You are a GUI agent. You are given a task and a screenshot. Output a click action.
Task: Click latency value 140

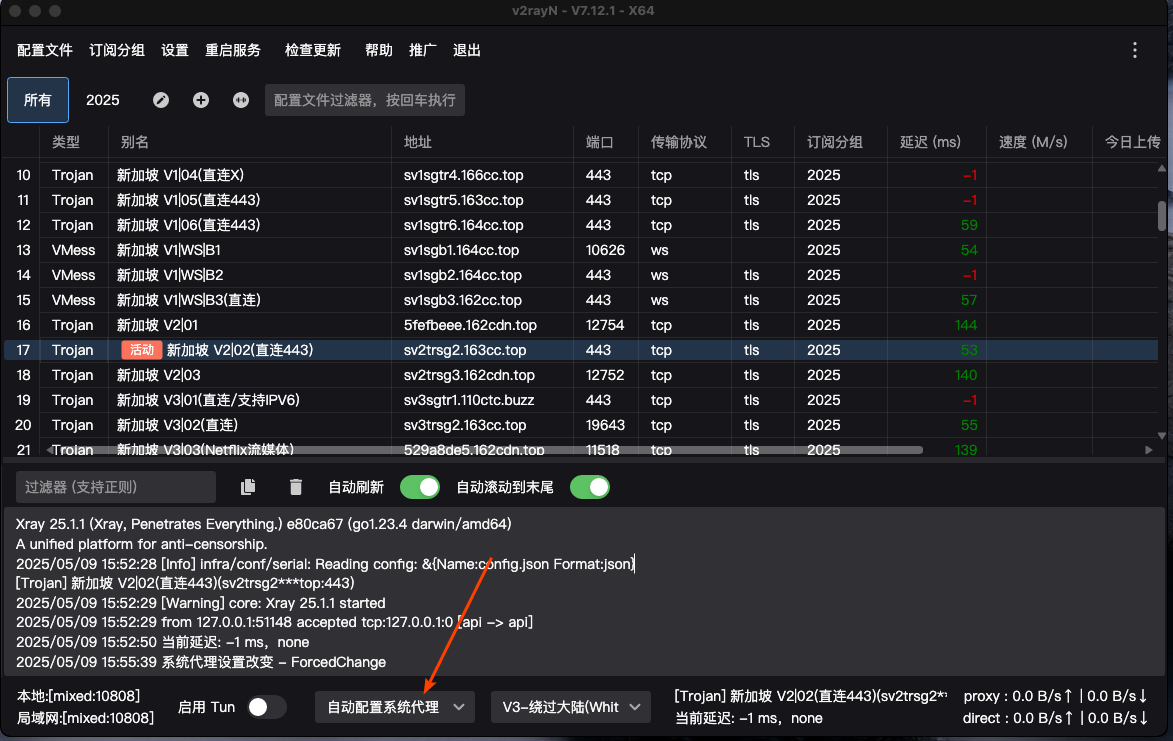(x=966, y=375)
